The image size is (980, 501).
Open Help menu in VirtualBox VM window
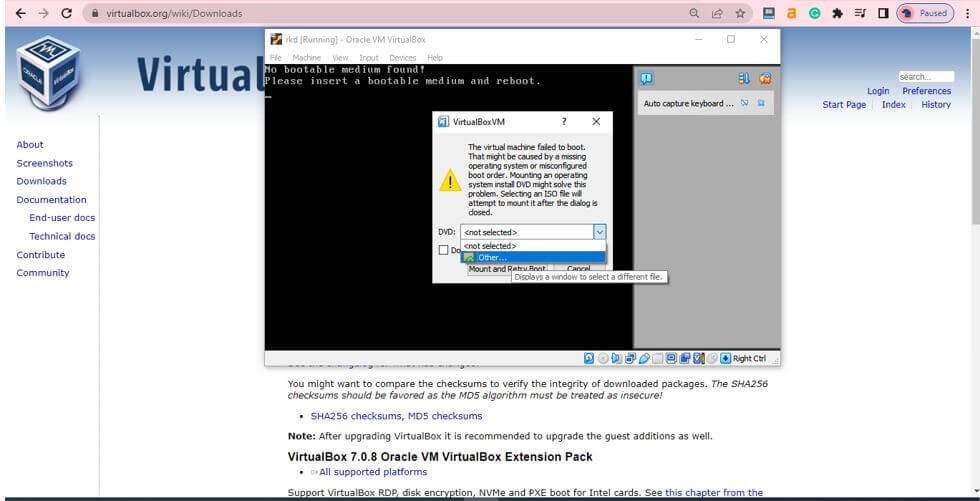(x=435, y=57)
